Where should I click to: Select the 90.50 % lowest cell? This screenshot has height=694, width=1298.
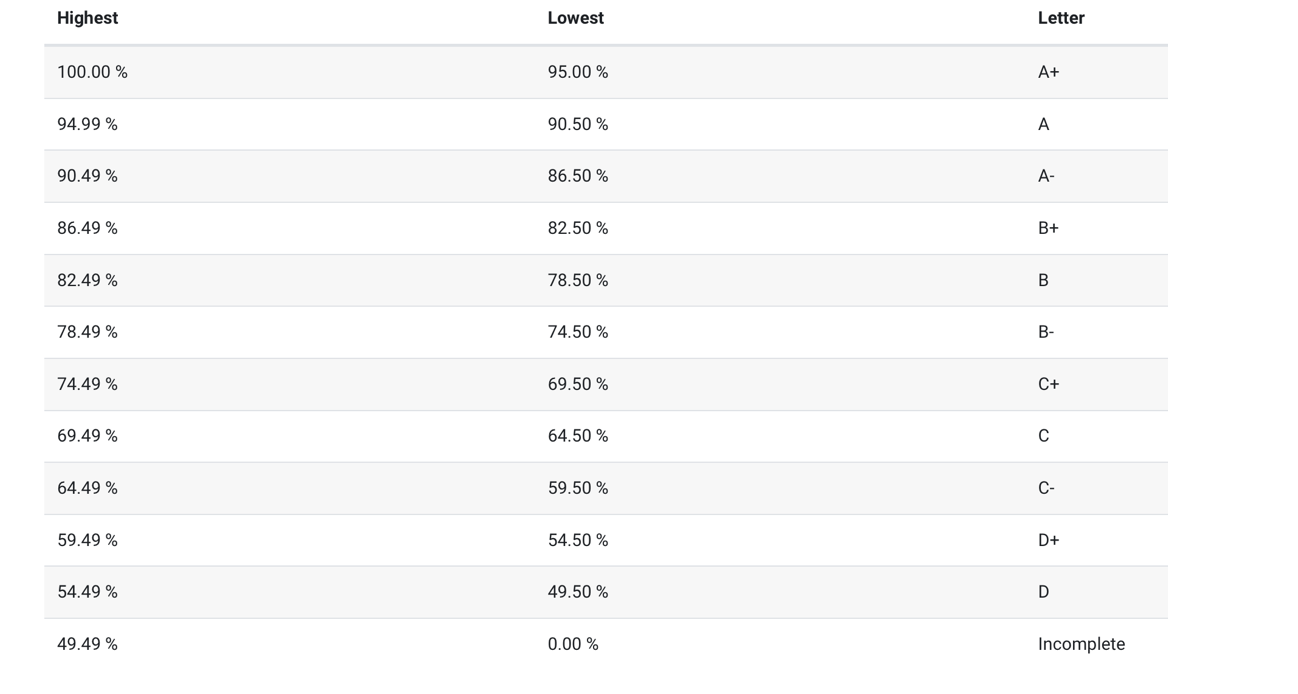click(578, 124)
